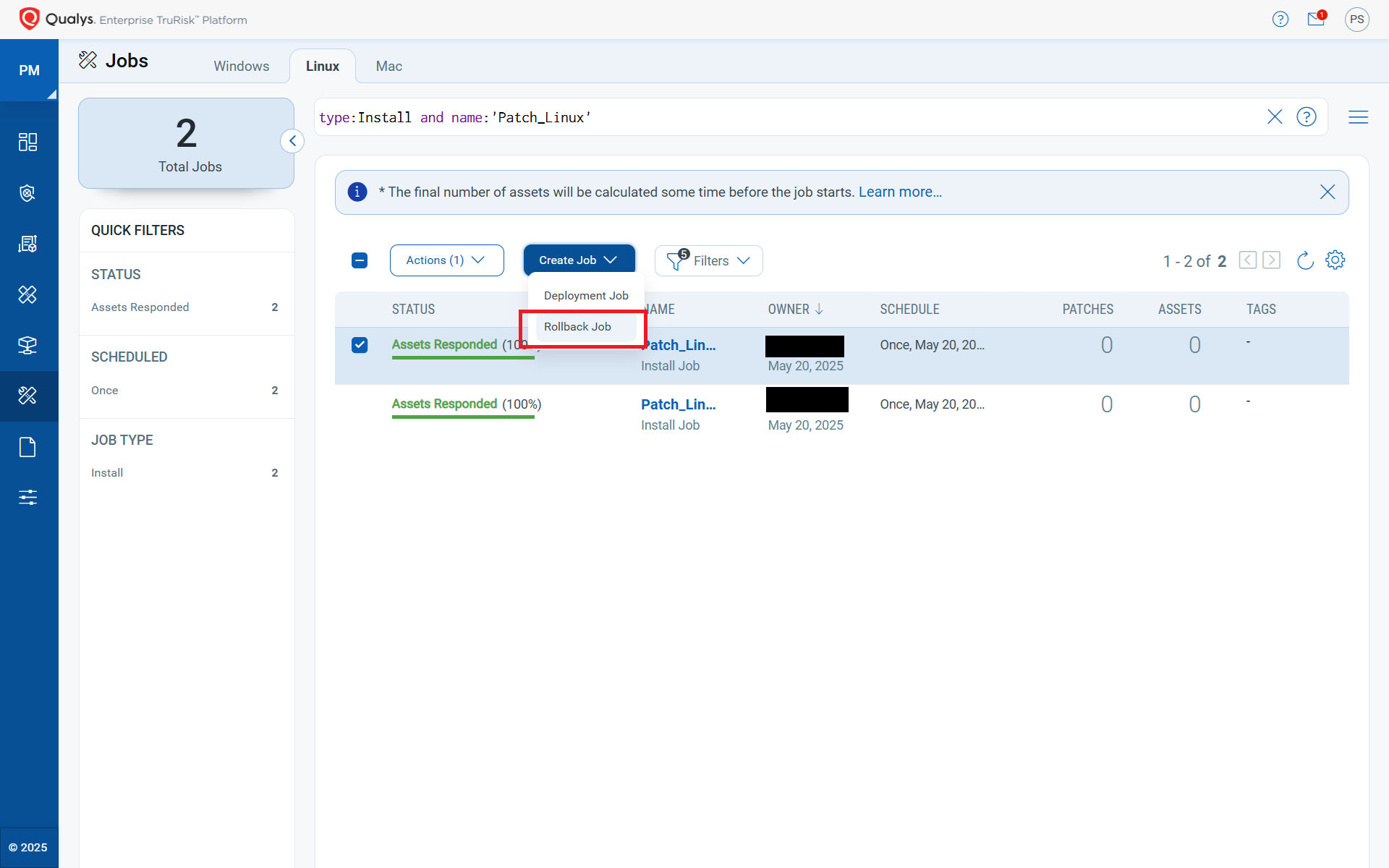Viewport: 1389px width, 868px height.
Task: Click the funnel filter icon with badge
Action: (x=676, y=260)
